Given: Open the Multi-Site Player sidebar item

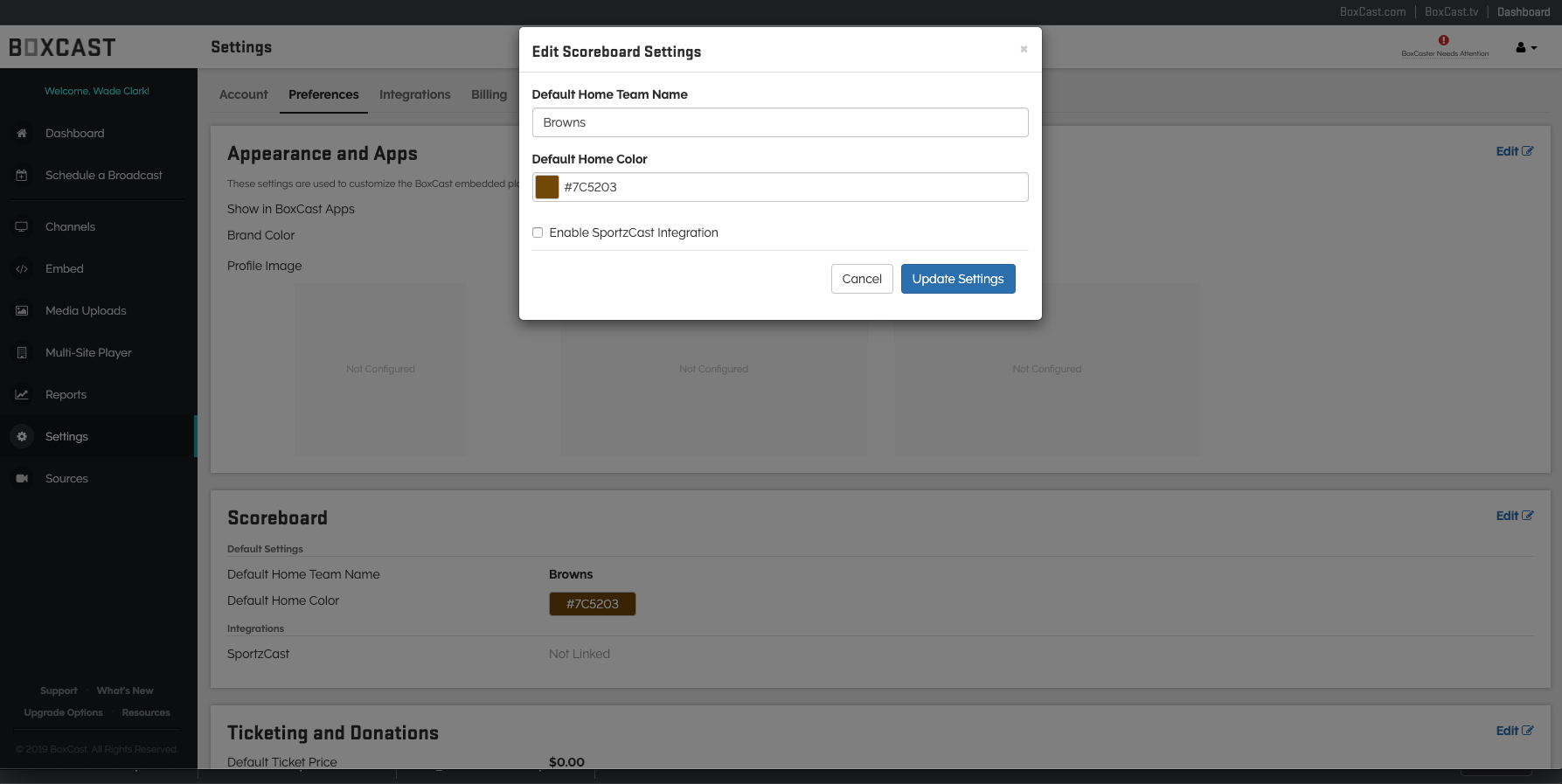Looking at the screenshot, I should (88, 353).
